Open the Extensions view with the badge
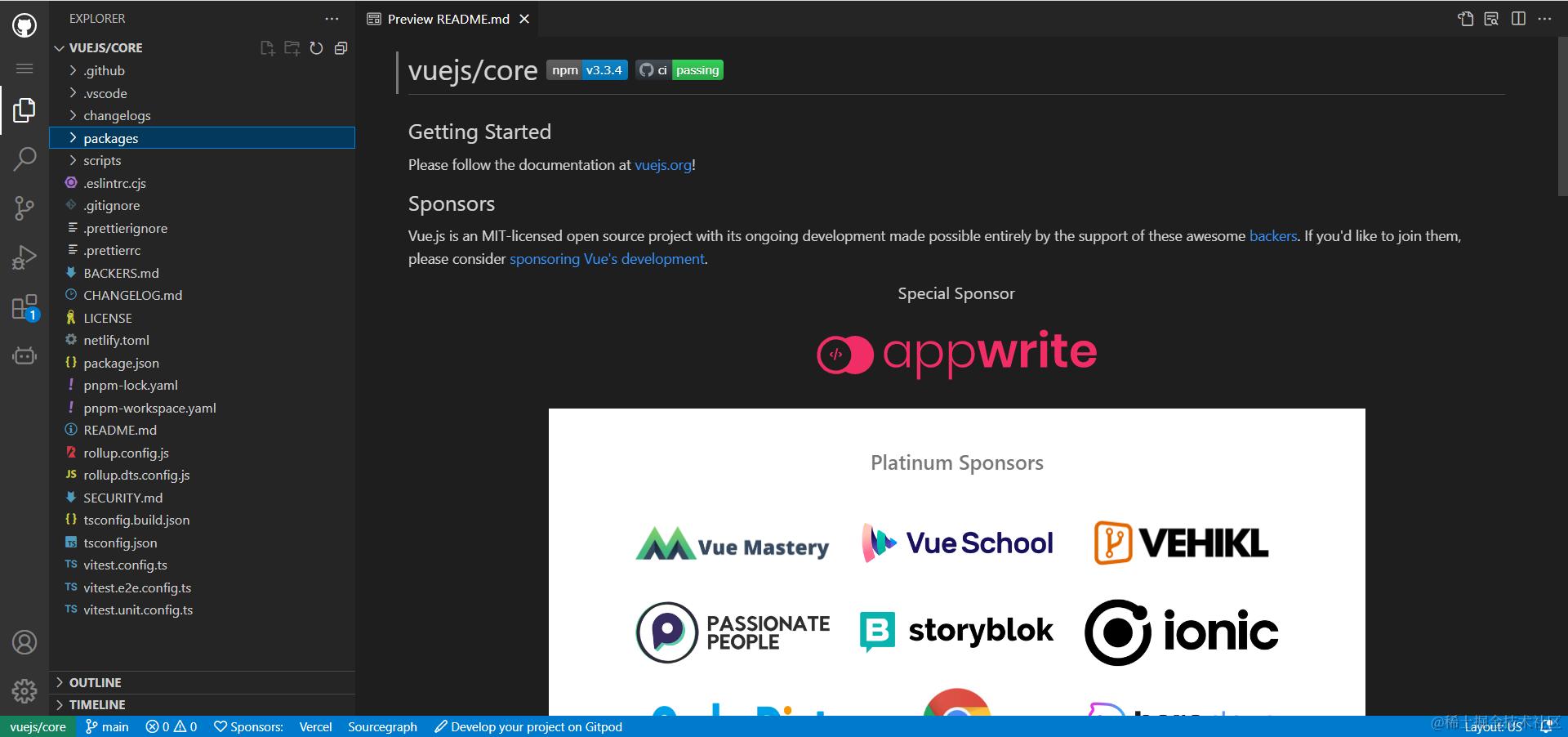1568x737 pixels. [x=24, y=308]
